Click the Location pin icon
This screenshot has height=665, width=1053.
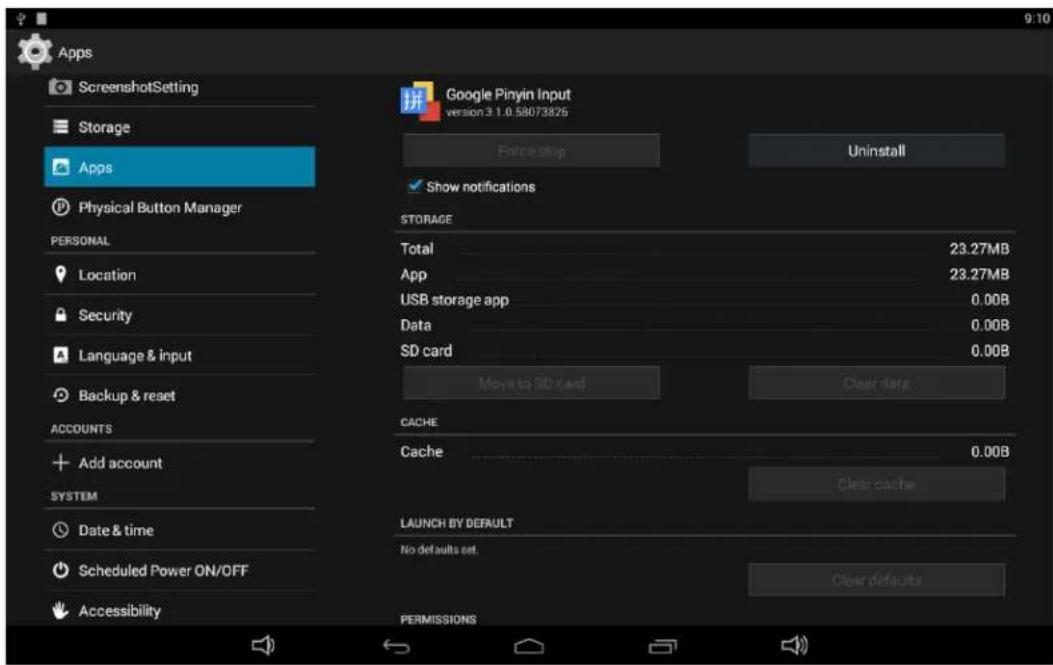60,274
